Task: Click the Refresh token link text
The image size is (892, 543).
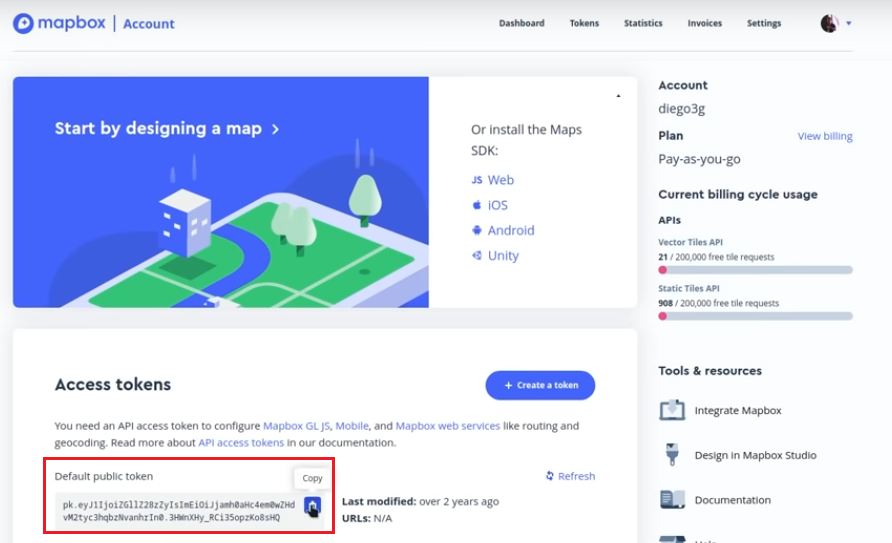Action: [x=576, y=476]
